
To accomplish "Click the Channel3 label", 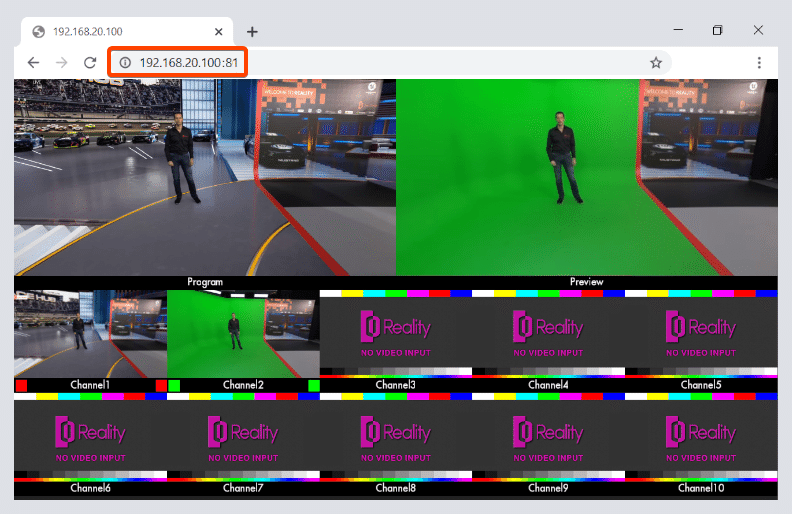I will click(x=395, y=385).
